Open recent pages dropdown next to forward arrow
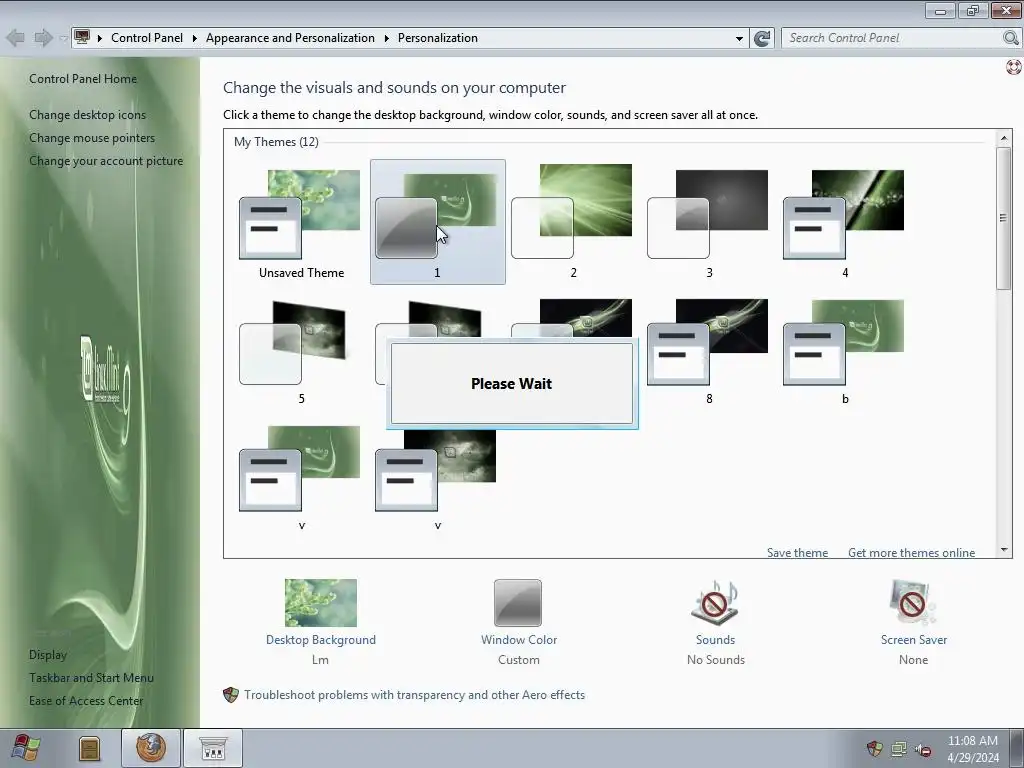This screenshot has width=1024, height=768. click(63, 39)
